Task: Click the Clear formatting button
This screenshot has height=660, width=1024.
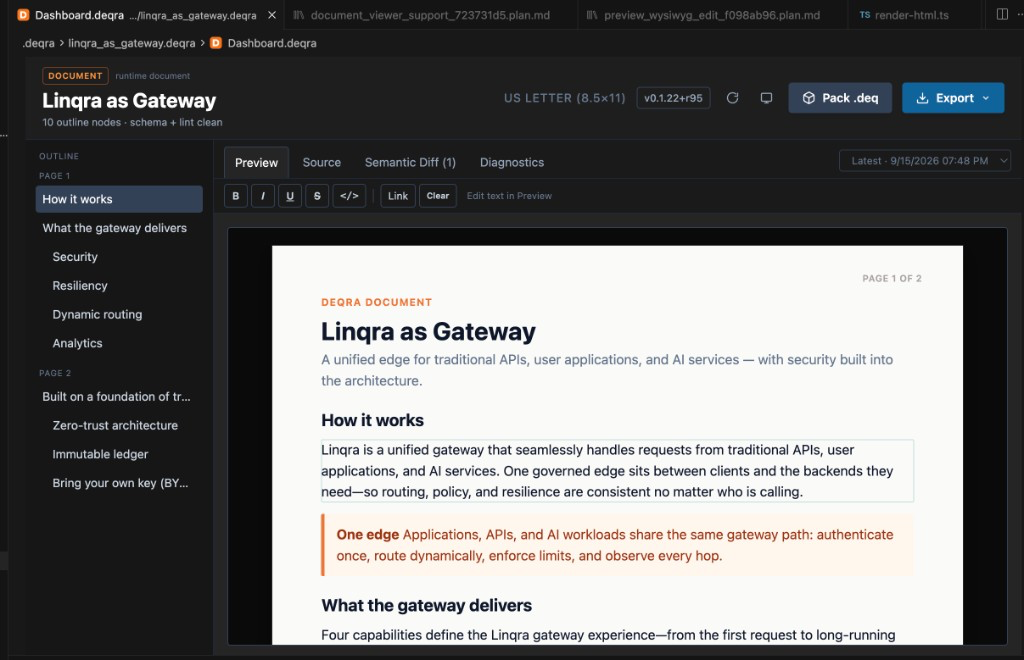Action: click(x=438, y=196)
